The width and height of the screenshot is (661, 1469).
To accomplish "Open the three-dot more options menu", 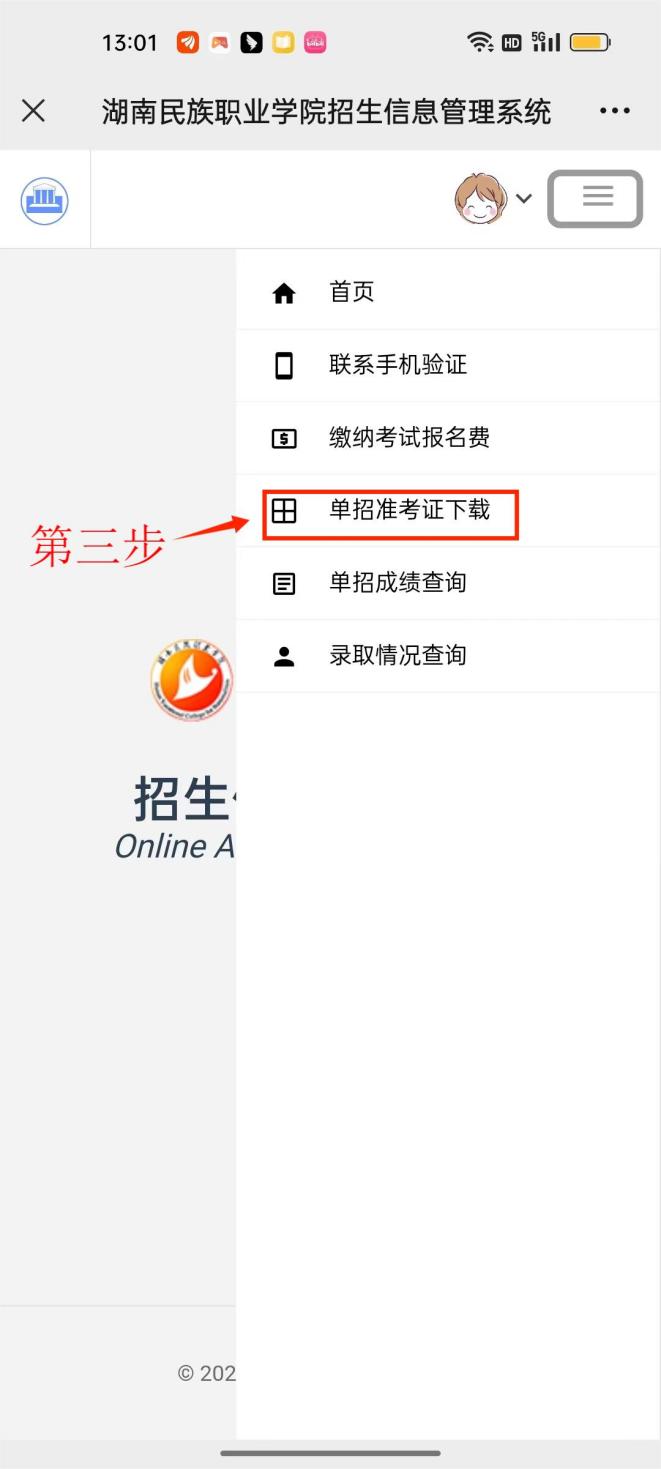I will coord(615,111).
